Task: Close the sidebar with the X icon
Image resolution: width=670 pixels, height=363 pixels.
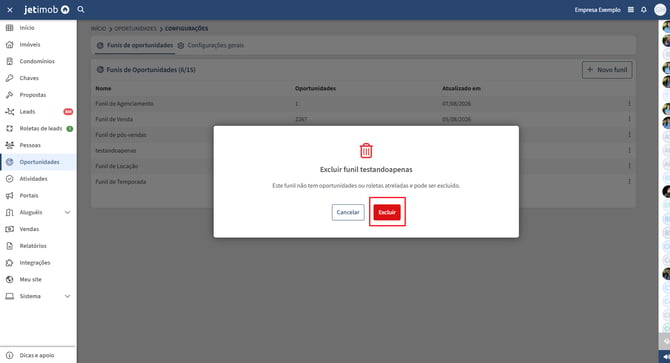Action: click(x=10, y=10)
